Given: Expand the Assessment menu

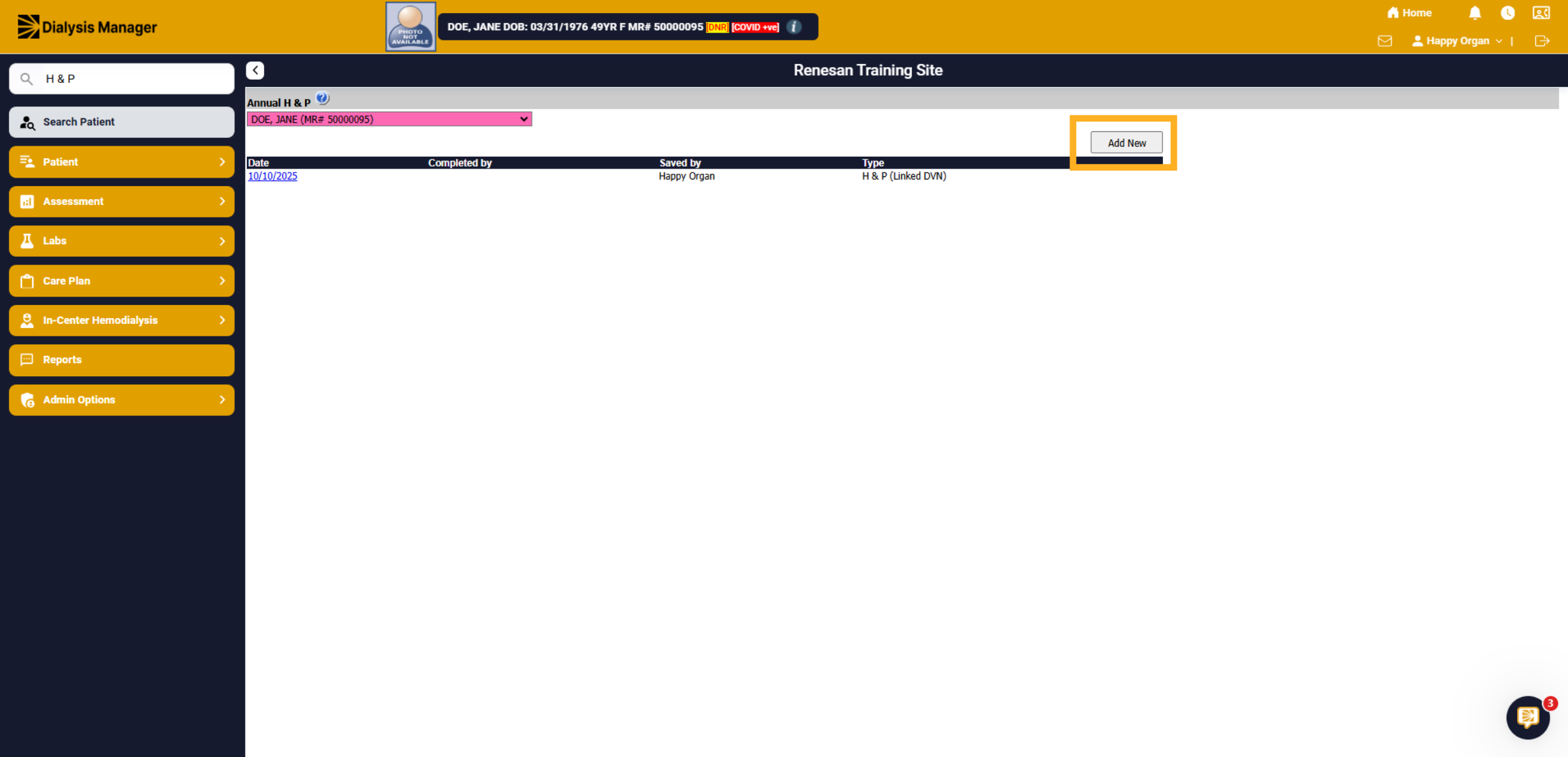Looking at the screenshot, I should pos(122,201).
